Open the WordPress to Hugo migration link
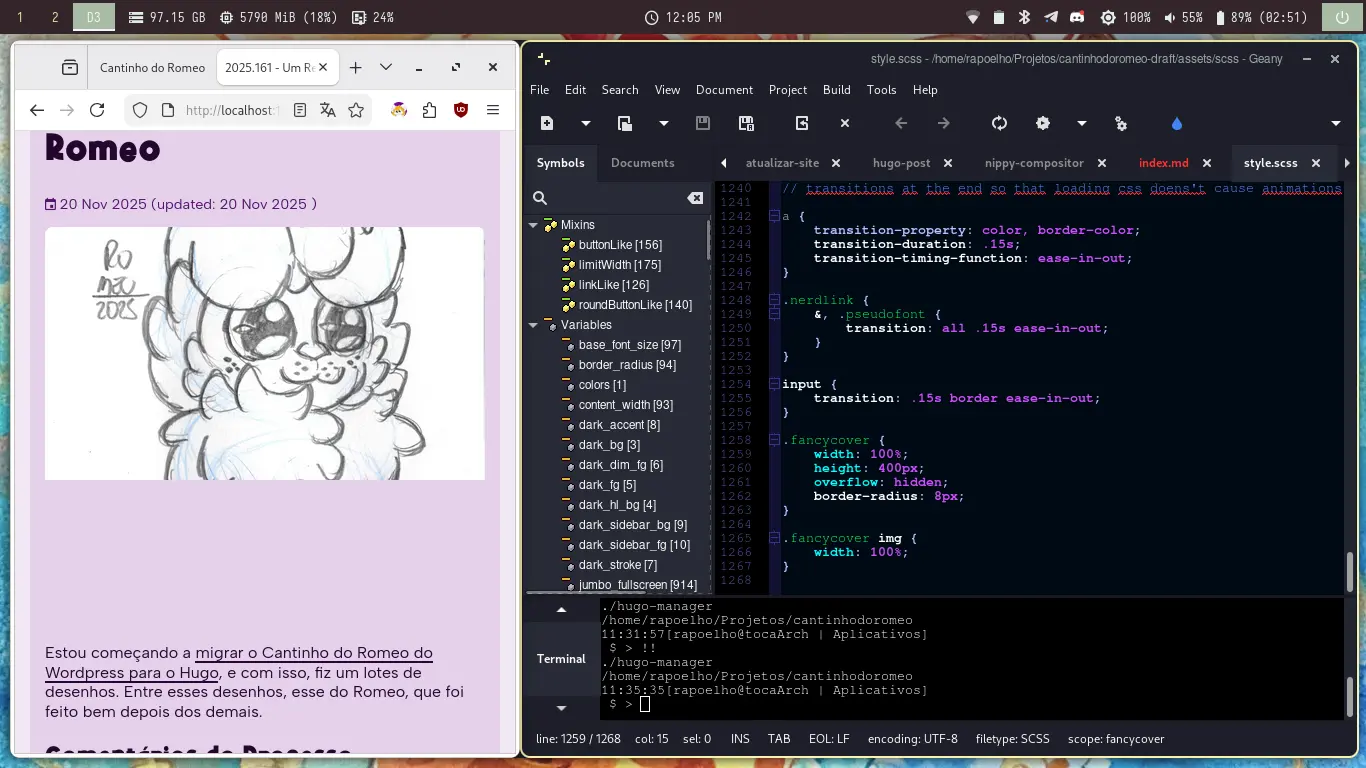The height and width of the screenshot is (768, 1366). (x=313, y=653)
